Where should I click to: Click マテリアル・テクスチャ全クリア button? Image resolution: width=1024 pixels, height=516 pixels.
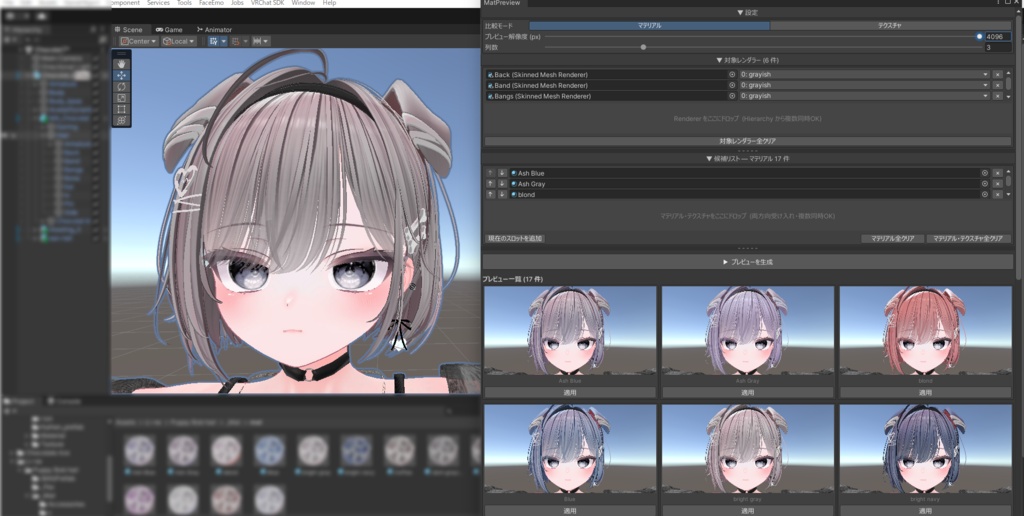pyautogui.click(x=968, y=238)
